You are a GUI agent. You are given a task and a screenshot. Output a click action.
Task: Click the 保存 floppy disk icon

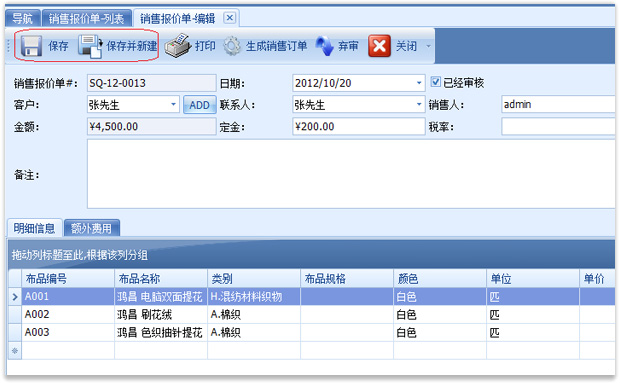(31, 46)
